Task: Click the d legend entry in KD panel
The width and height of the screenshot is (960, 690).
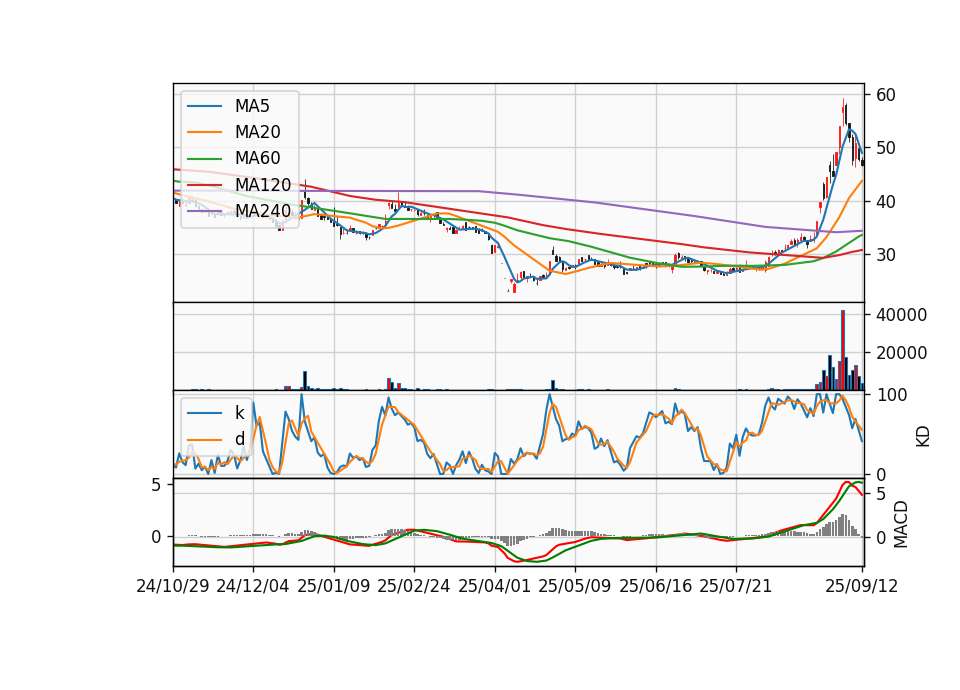Action: coord(239,439)
